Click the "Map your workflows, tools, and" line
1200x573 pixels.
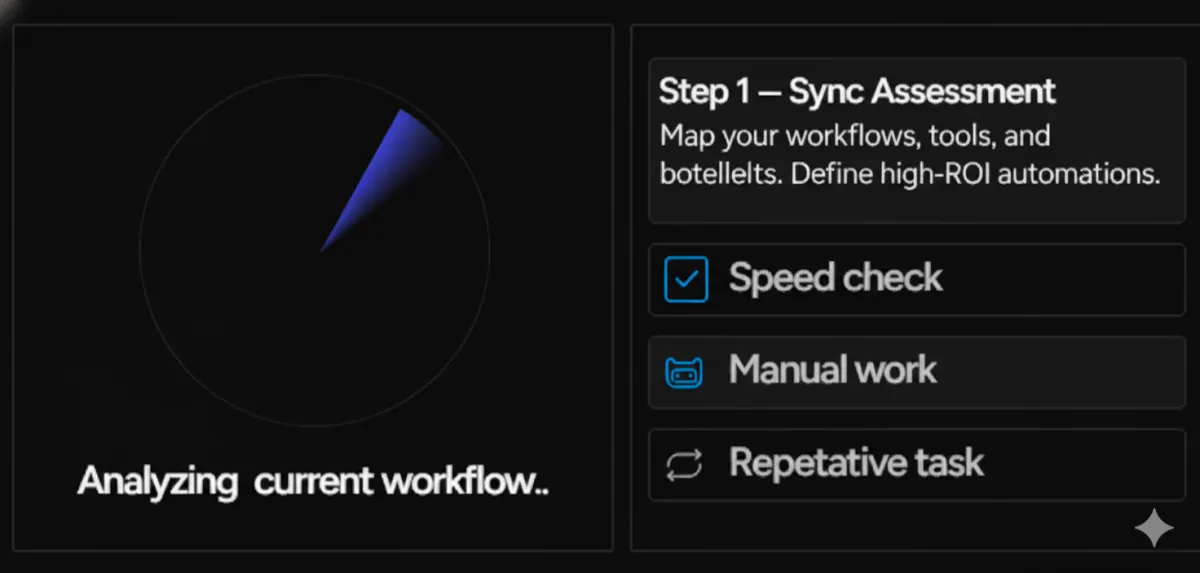pos(855,135)
